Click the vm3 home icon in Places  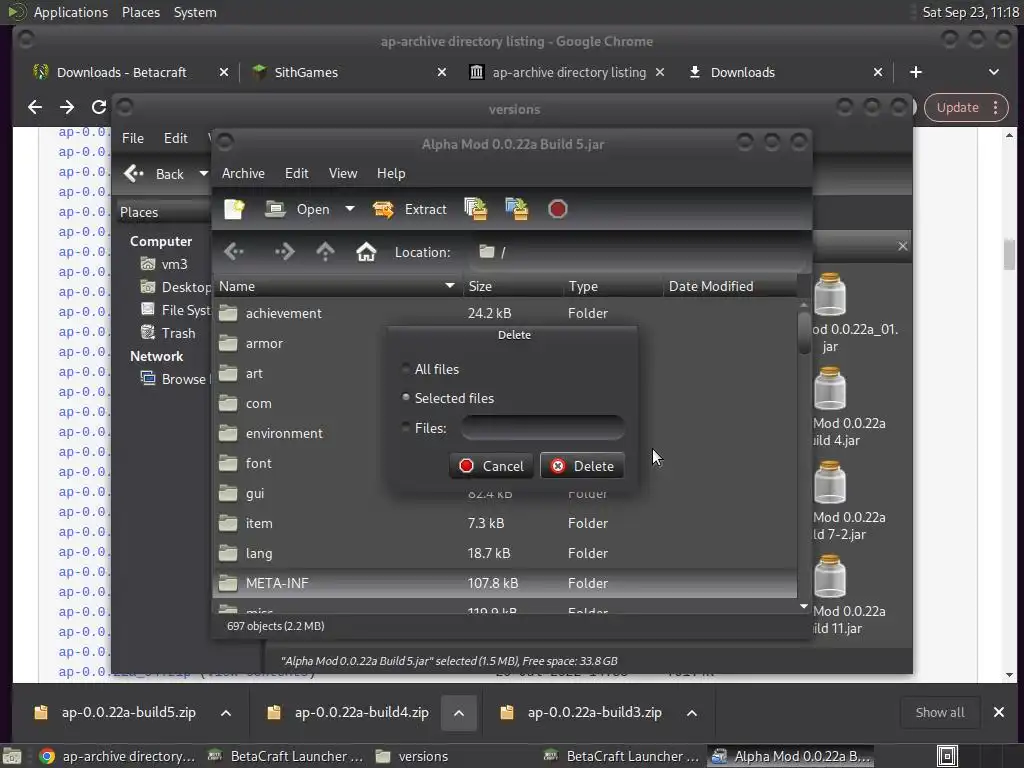(x=148, y=264)
